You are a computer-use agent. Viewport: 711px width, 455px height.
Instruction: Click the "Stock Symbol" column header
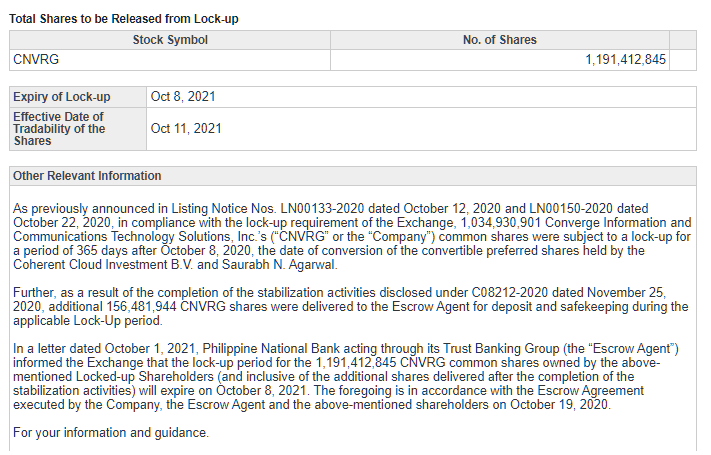170,40
